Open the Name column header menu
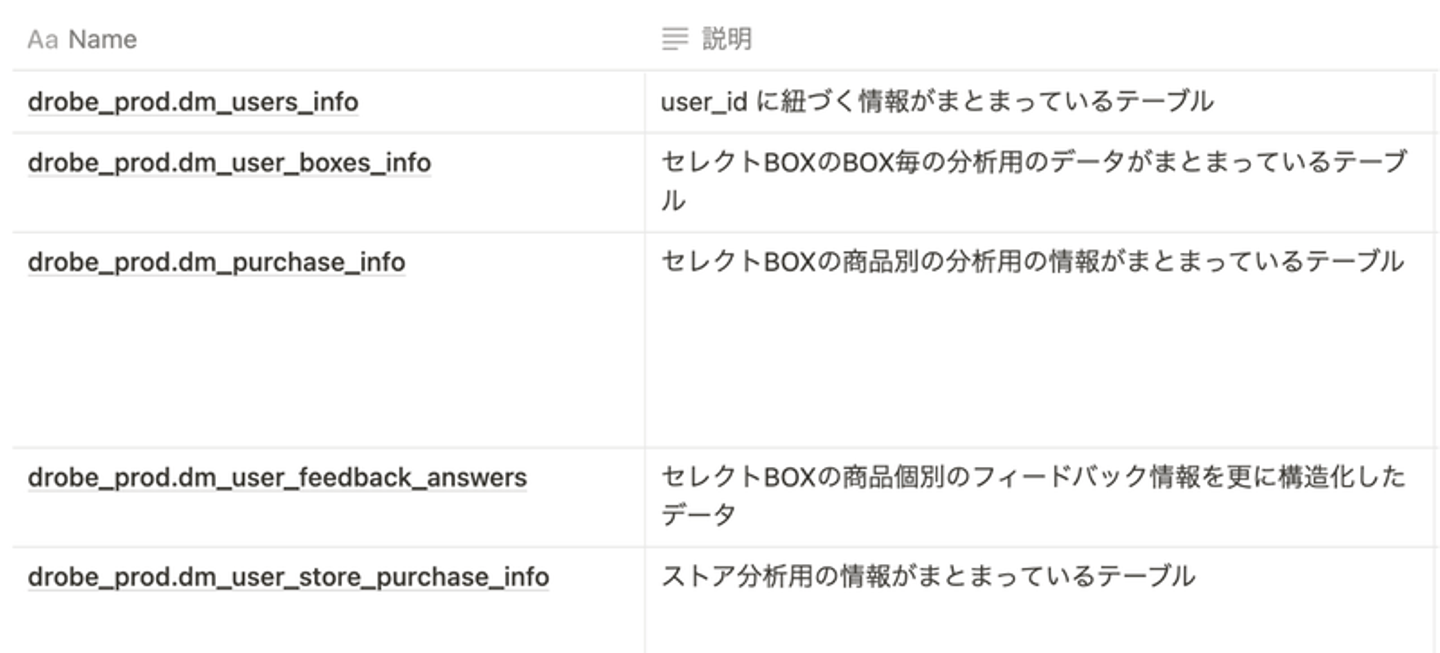 tap(102, 40)
